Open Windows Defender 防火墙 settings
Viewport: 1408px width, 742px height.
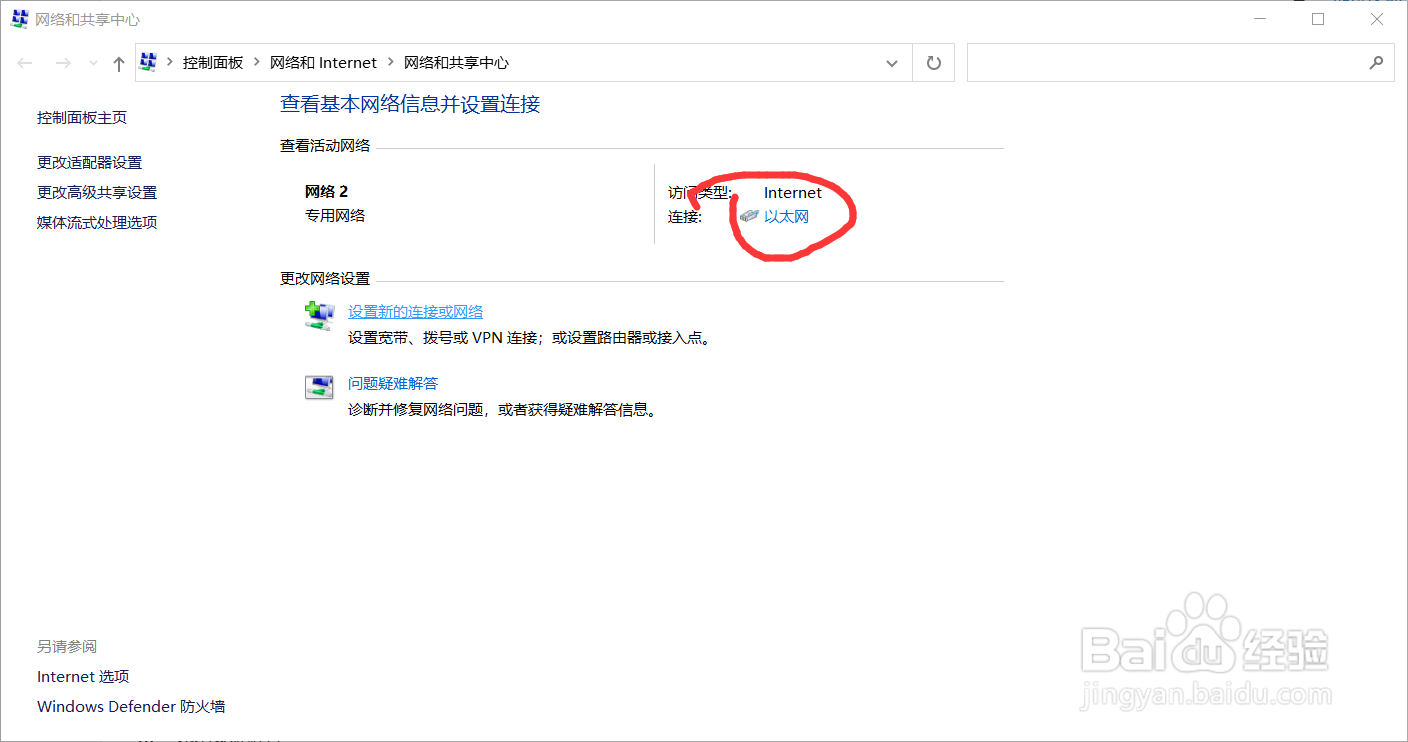131,706
